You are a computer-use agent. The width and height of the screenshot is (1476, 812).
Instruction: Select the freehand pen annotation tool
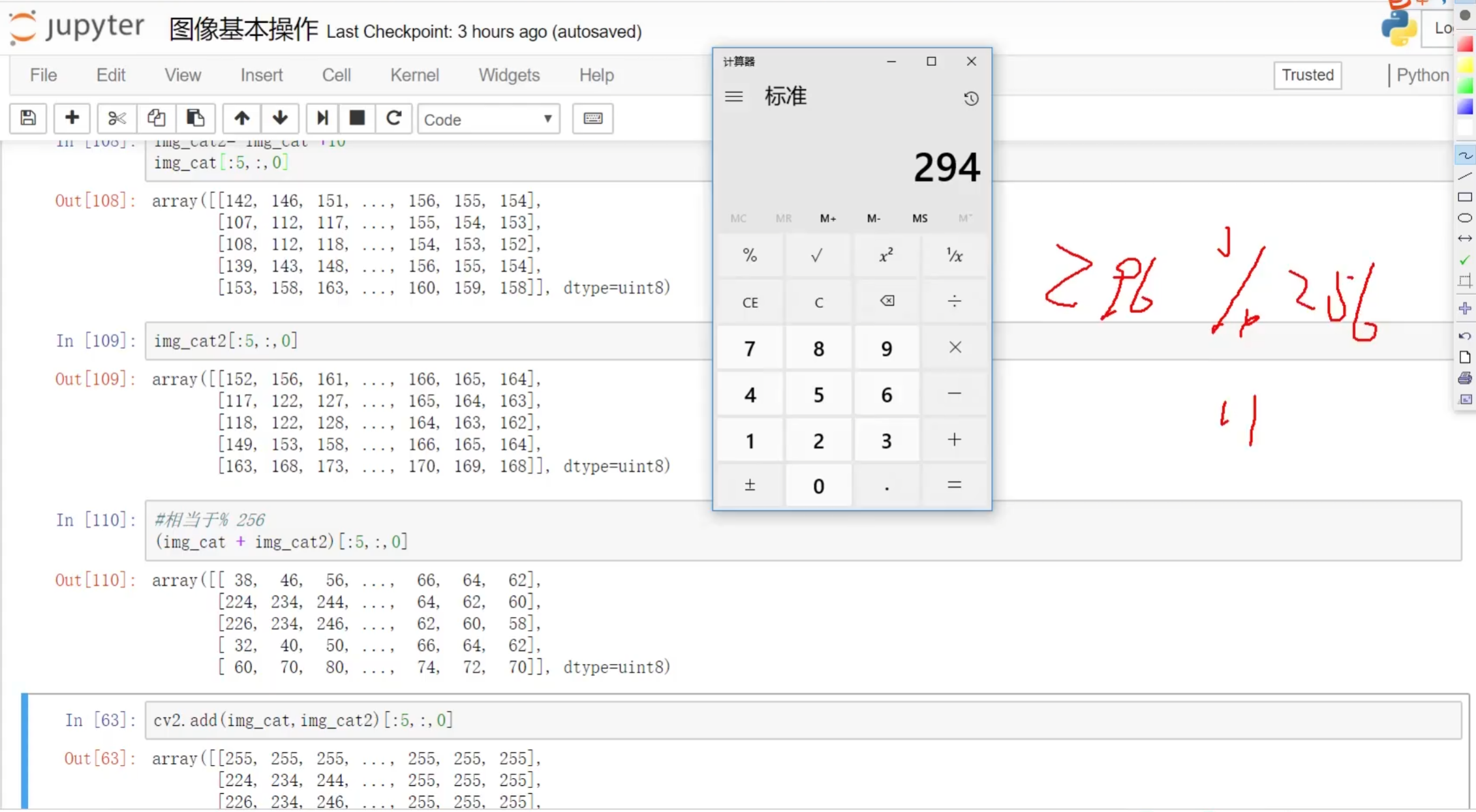click(x=1465, y=155)
